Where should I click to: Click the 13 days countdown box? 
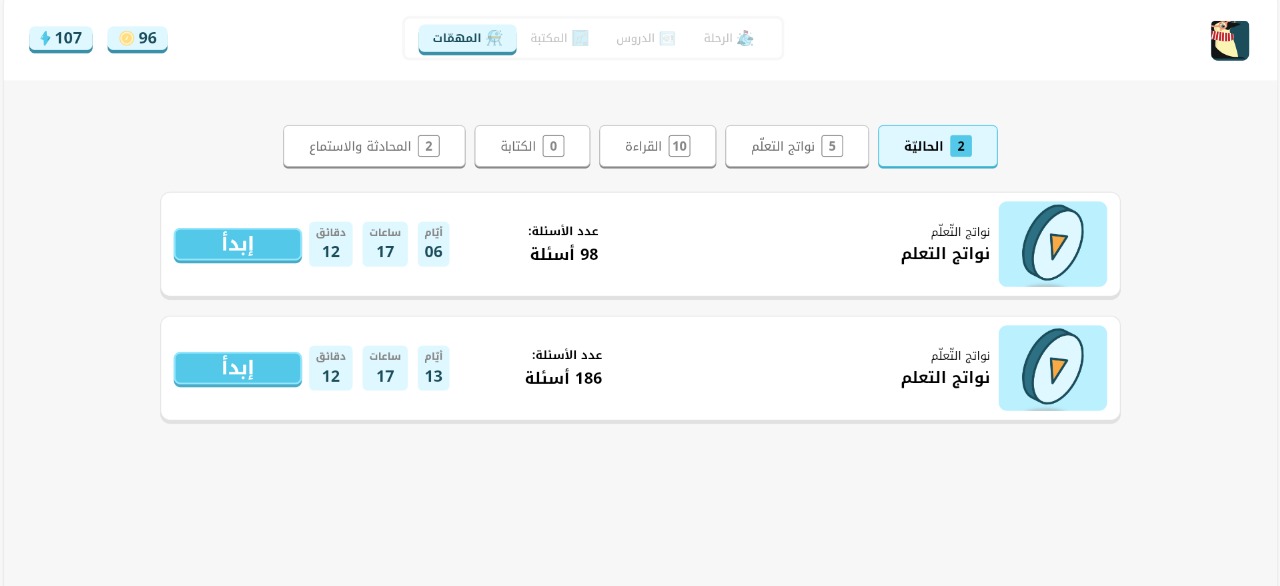[433, 368]
